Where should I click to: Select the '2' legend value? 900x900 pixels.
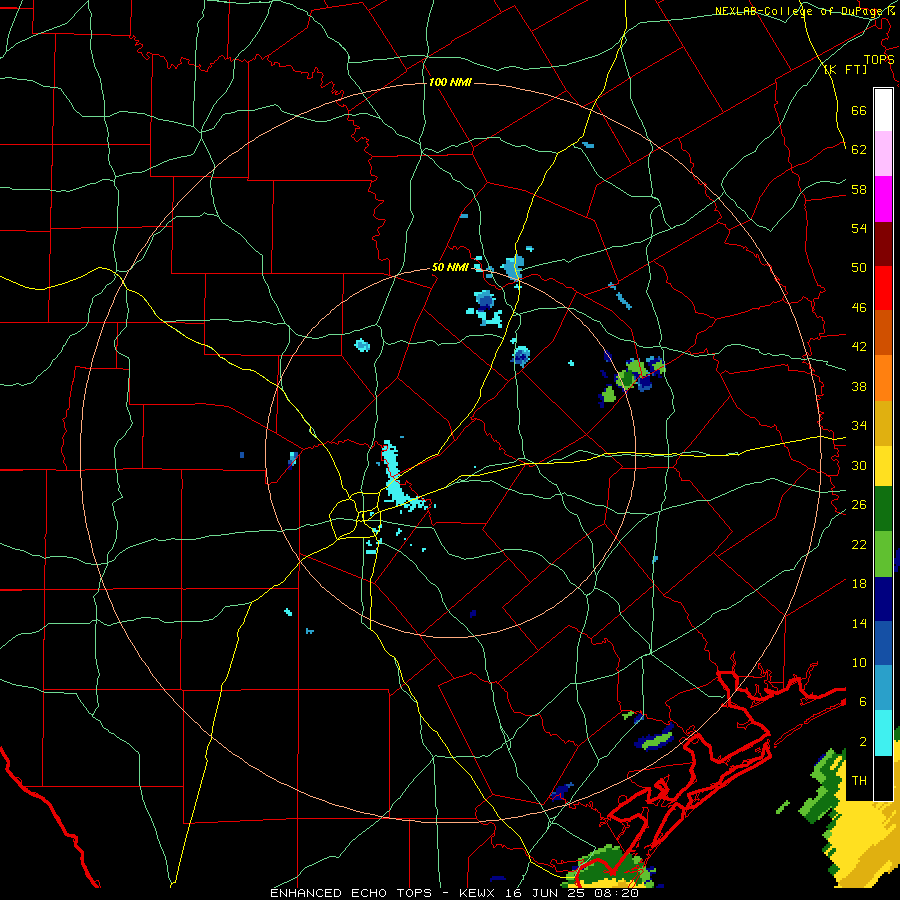click(863, 742)
